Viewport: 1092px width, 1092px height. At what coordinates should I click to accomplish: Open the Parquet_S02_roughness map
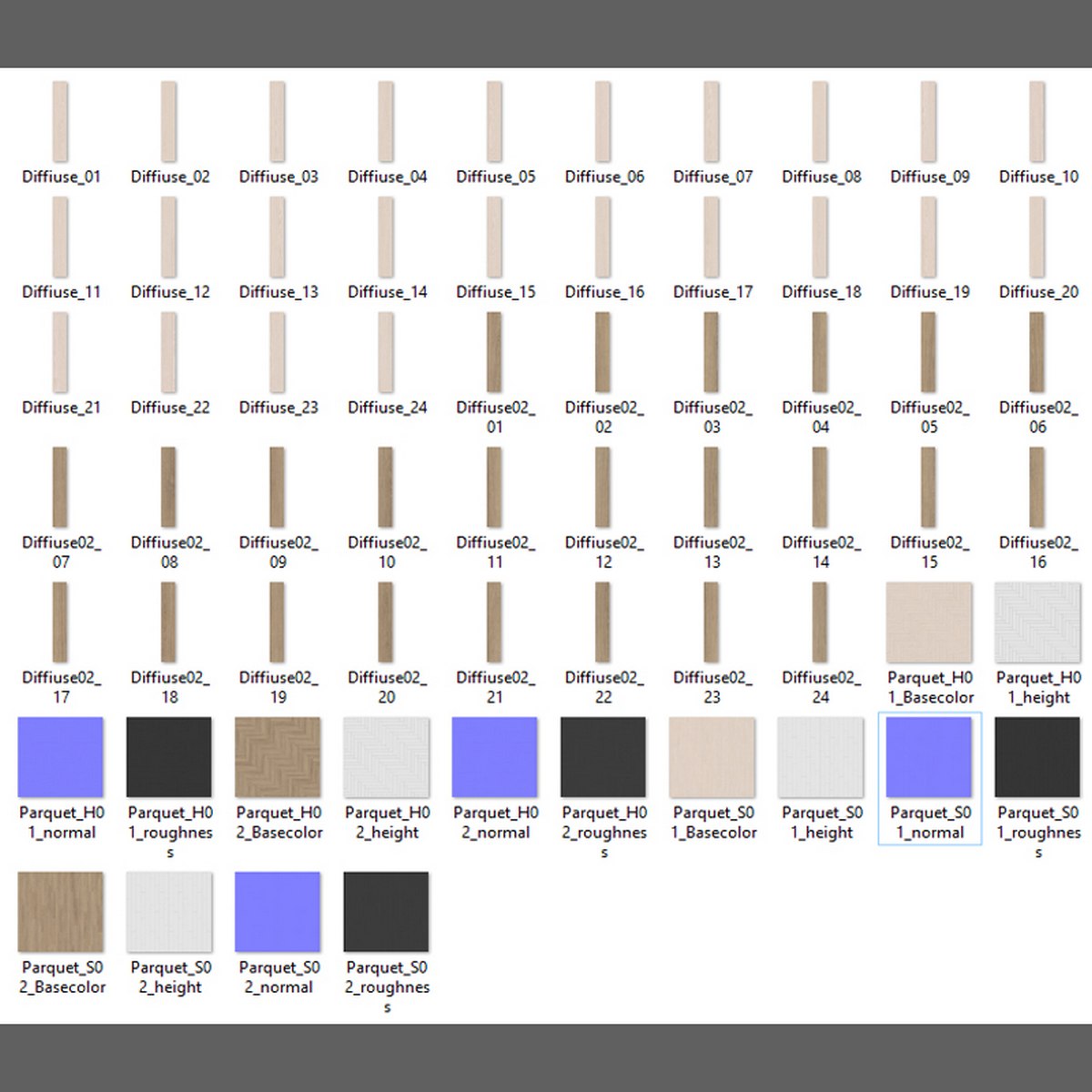(x=386, y=912)
